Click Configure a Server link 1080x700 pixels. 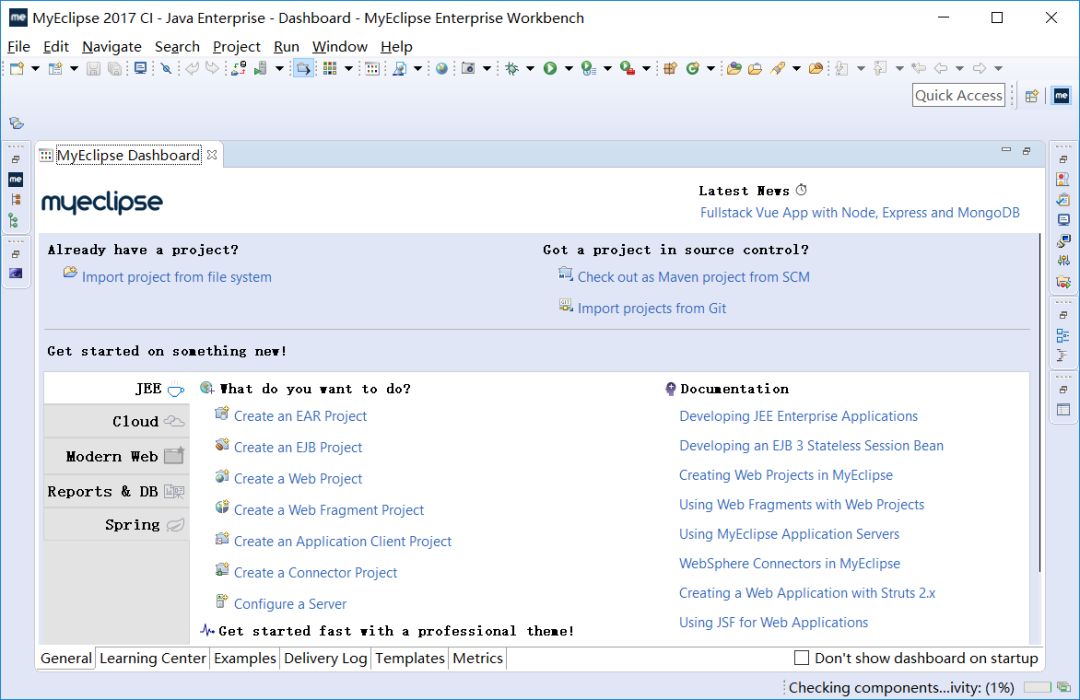click(290, 604)
